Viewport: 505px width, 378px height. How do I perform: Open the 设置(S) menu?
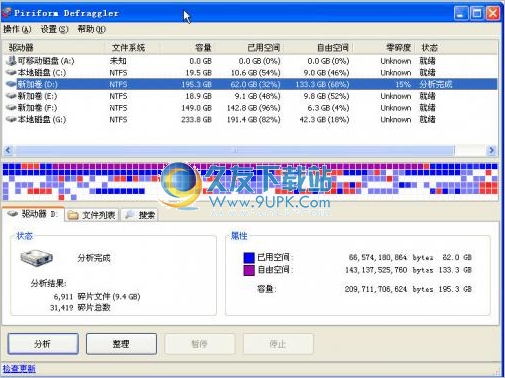pos(54,29)
